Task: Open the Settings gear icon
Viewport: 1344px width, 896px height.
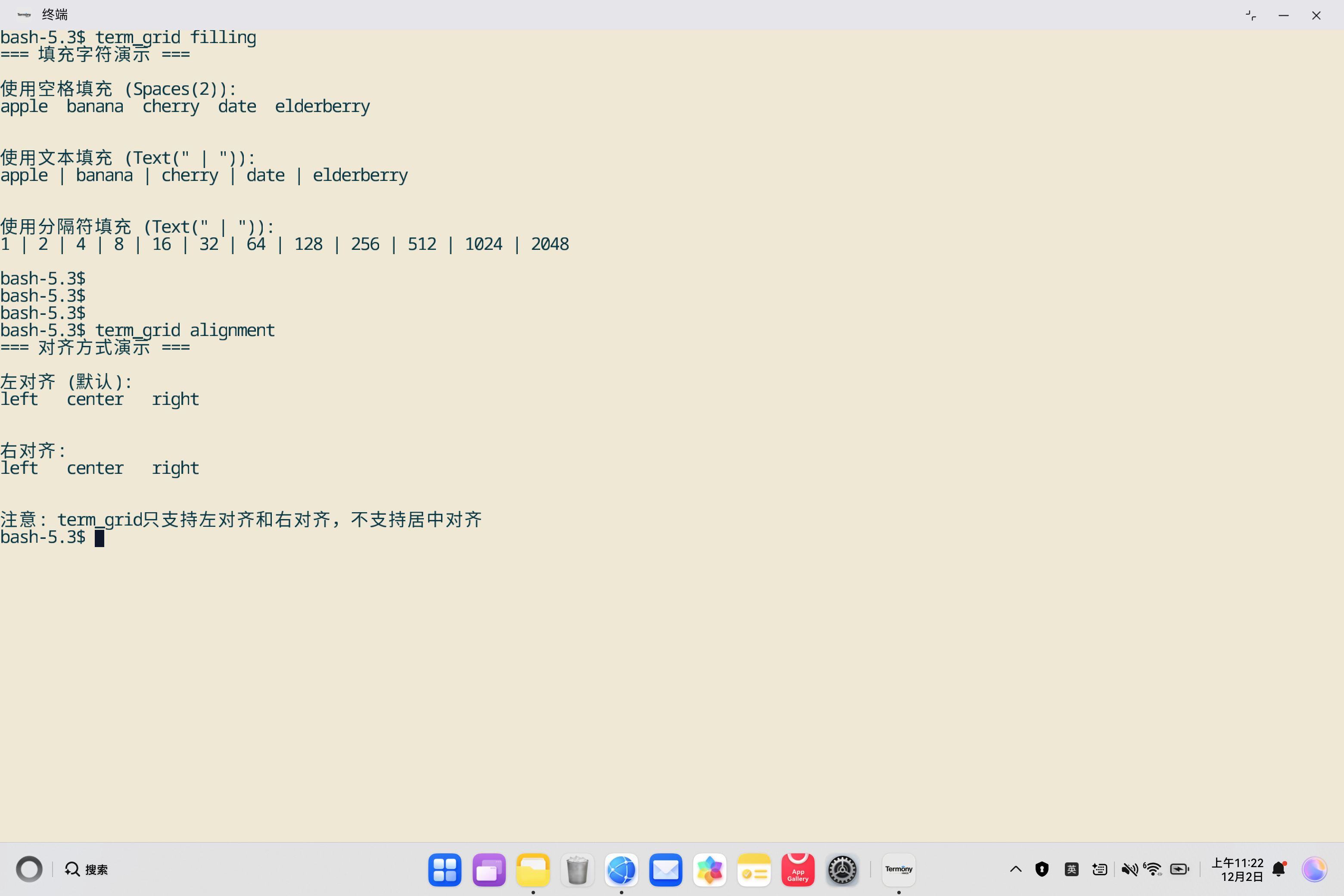Action: coord(842,870)
